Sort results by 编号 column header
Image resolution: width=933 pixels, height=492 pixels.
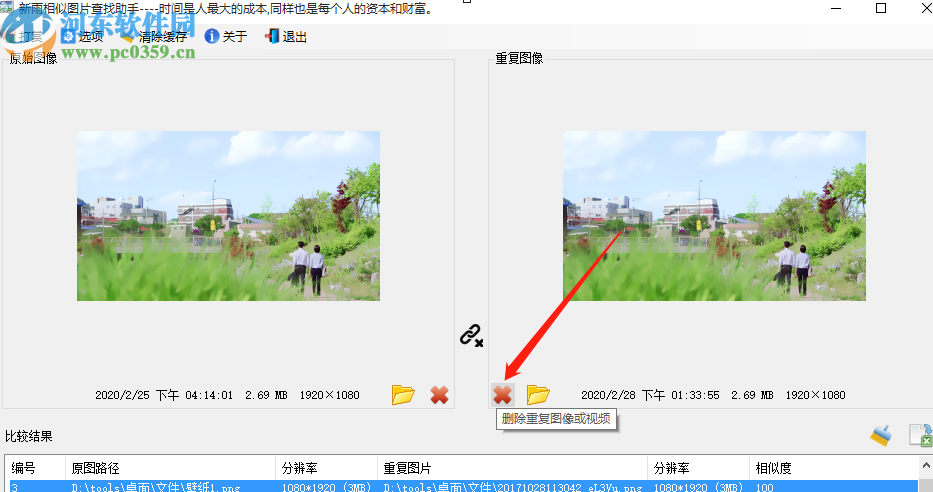point(36,468)
